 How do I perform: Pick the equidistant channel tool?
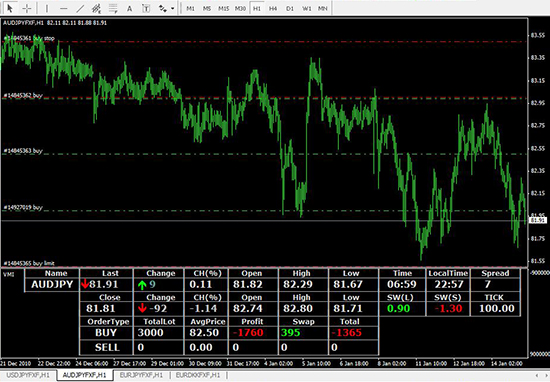click(96, 8)
